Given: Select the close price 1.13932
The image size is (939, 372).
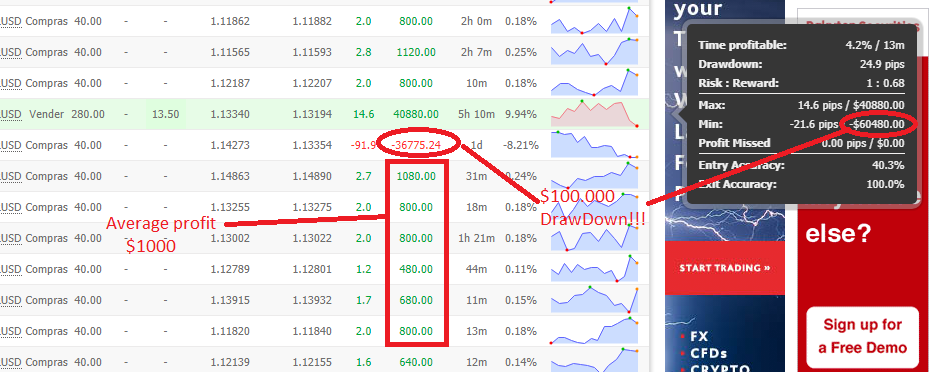Looking at the screenshot, I should pyautogui.click(x=312, y=300).
